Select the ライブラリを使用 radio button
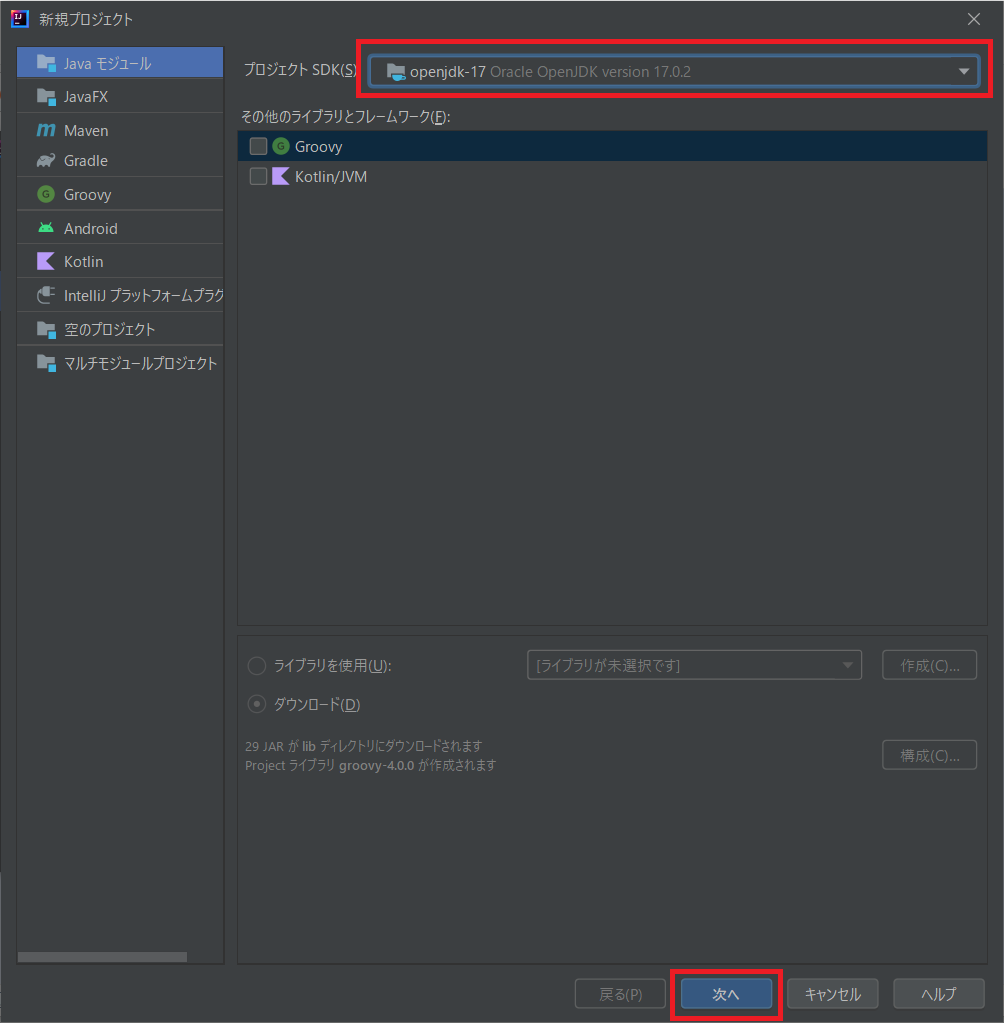1004x1023 pixels. 257,665
